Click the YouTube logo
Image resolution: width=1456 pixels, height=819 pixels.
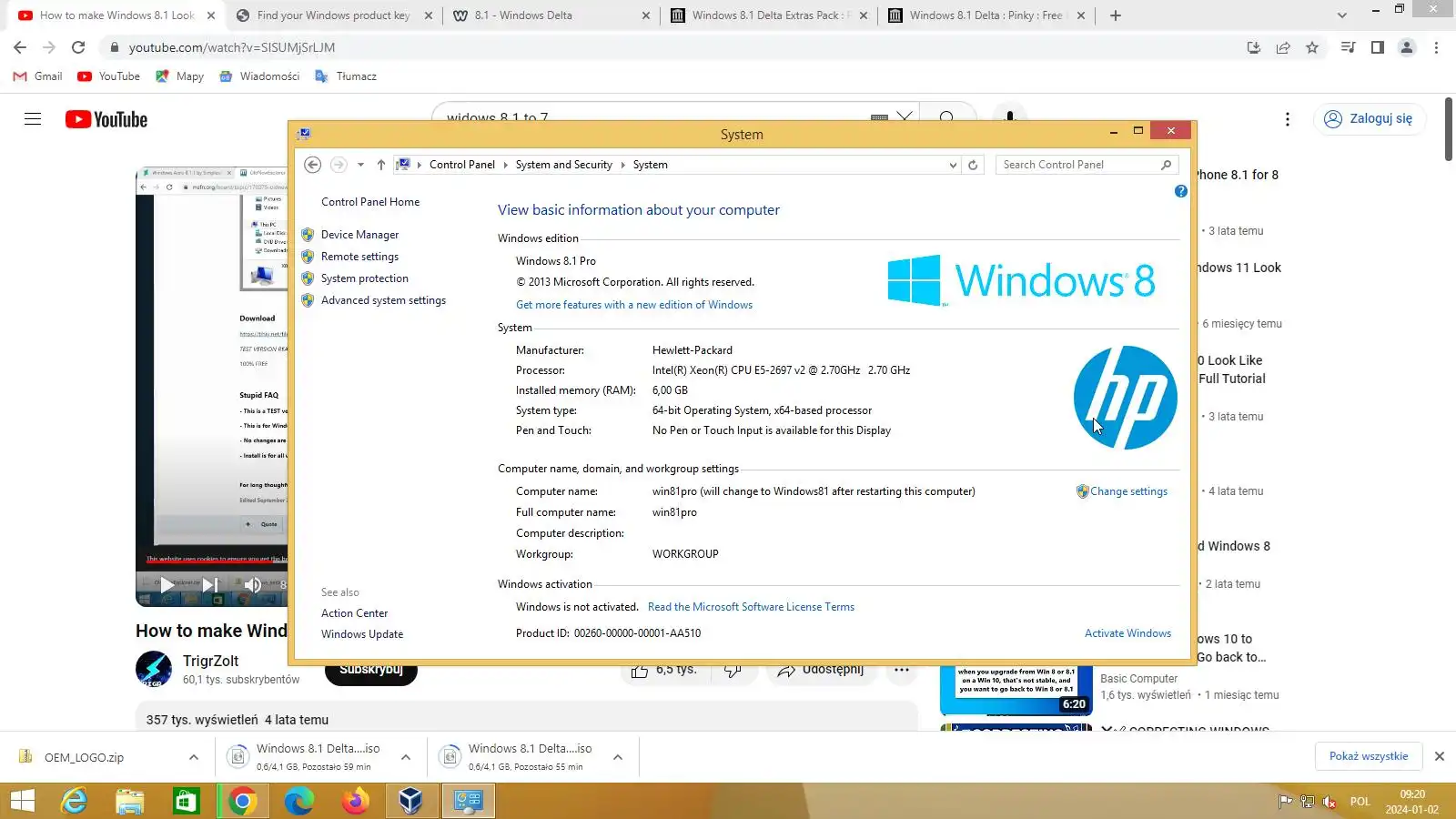pos(106,119)
